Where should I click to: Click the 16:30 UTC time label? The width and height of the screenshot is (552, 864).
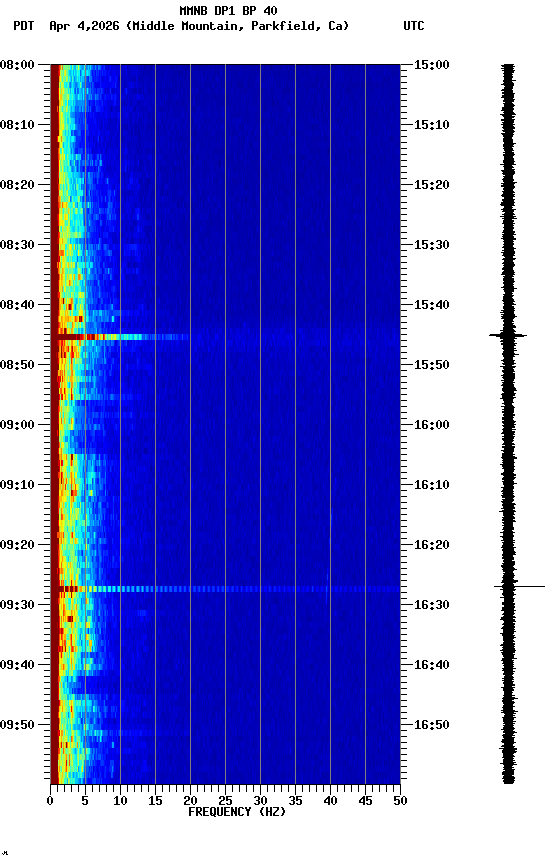click(432, 605)
